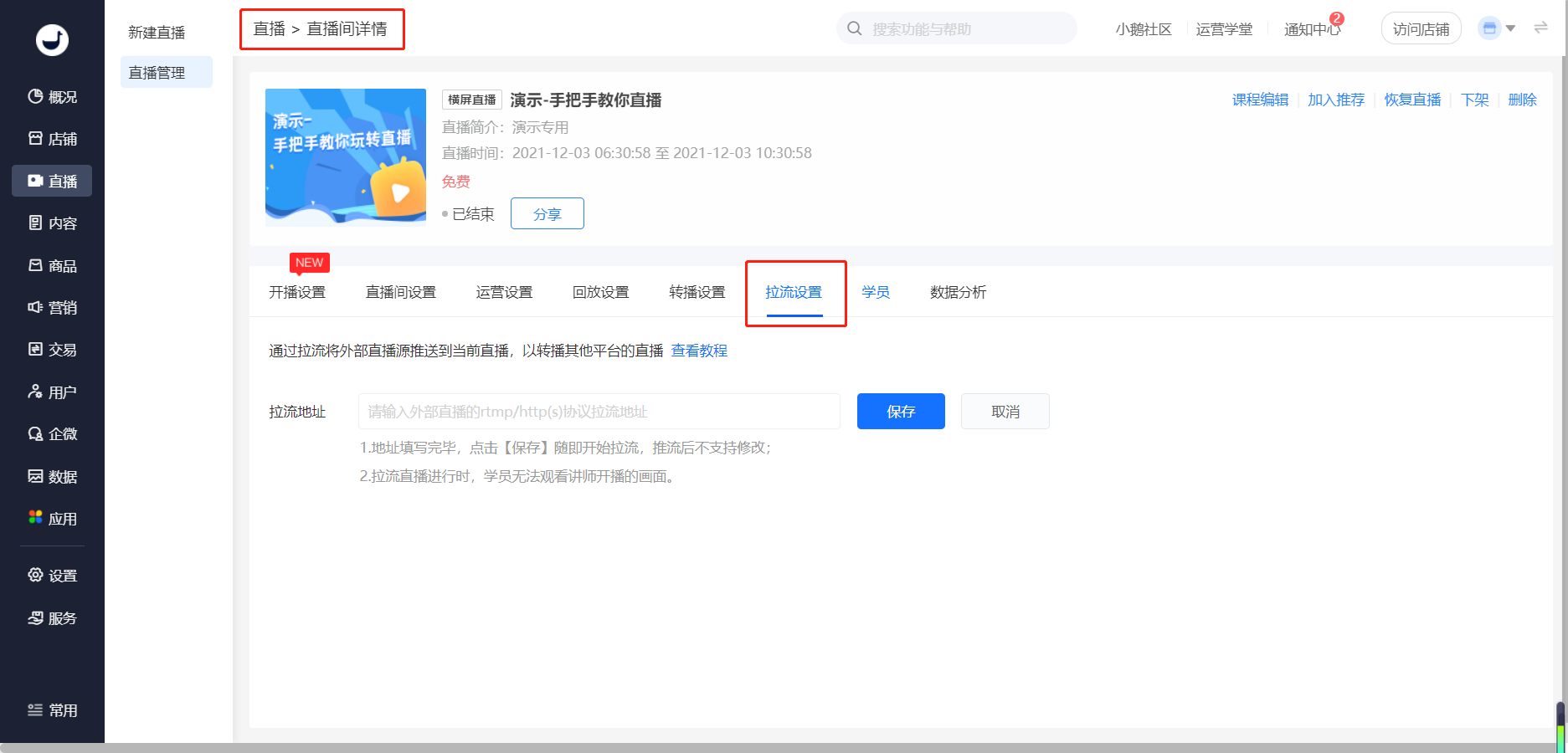1568x753 pixels.
Task: Switch to the 开播设置 tab
Action: [x=297, y=292]
